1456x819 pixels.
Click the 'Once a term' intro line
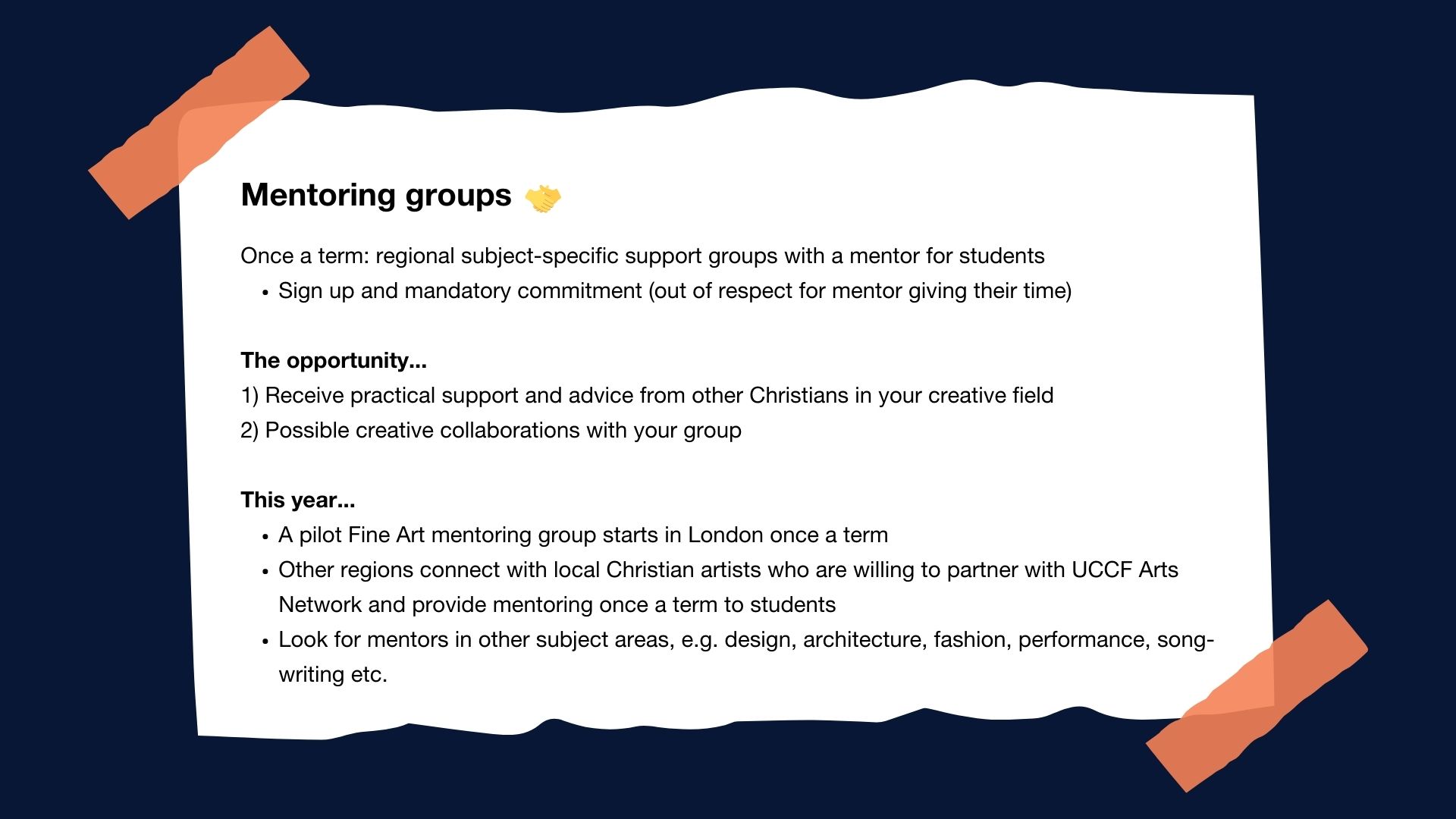[x=642, y=256]
